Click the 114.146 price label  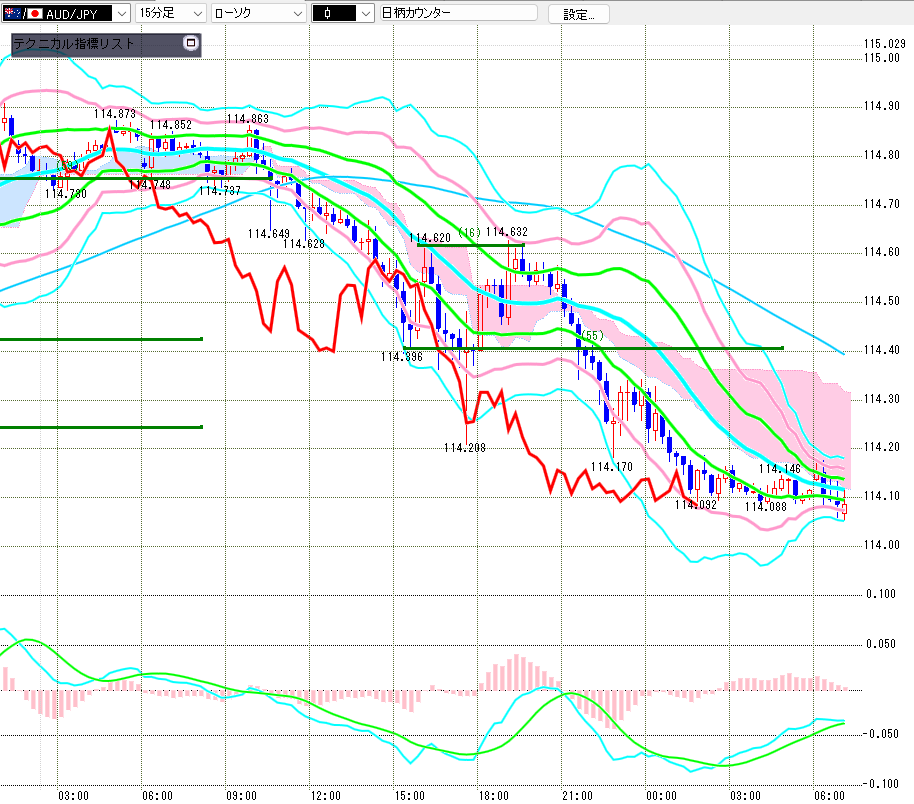tap(779, 469)
